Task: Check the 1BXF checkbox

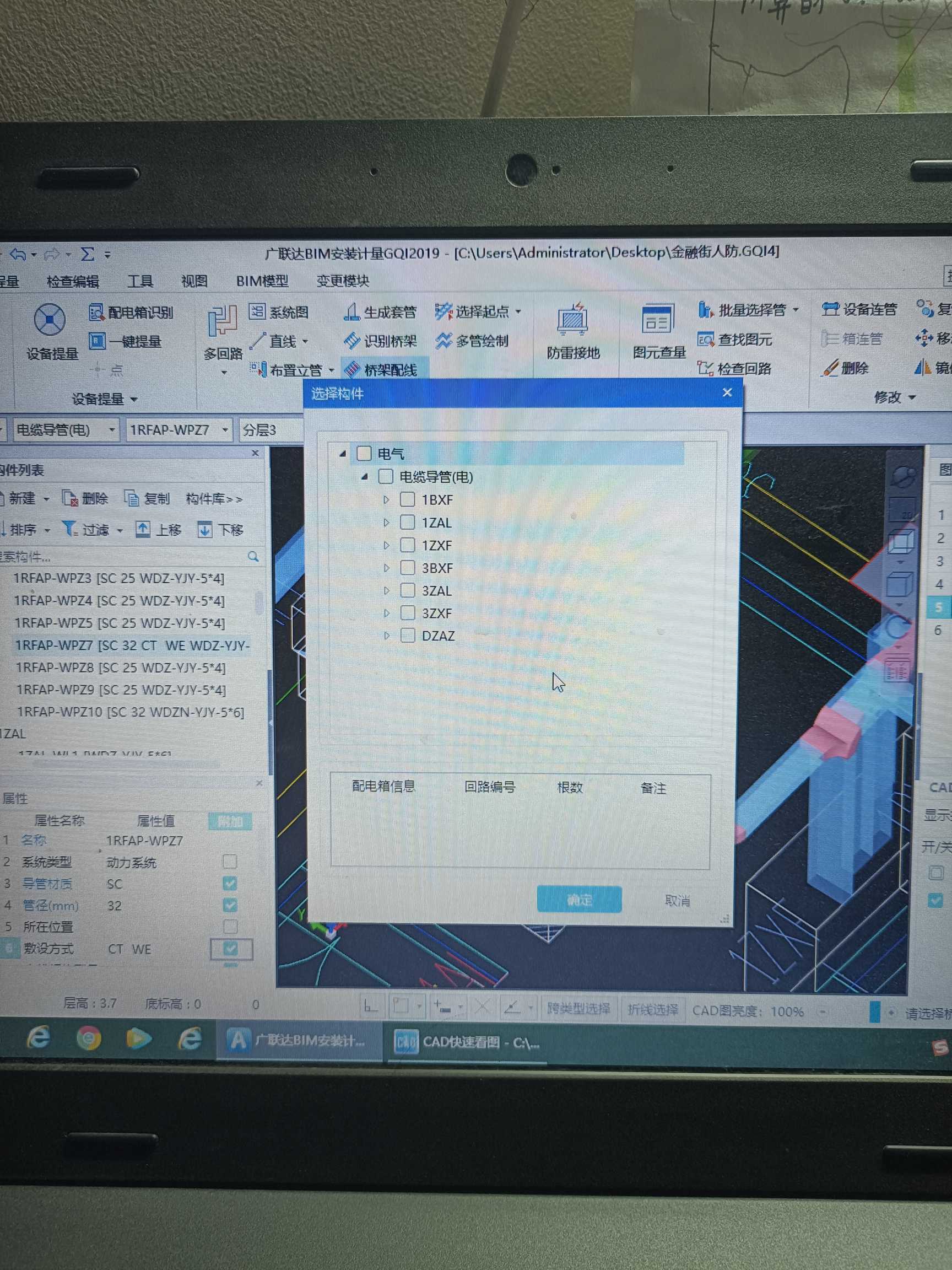Action: click(x=408, y=499)
